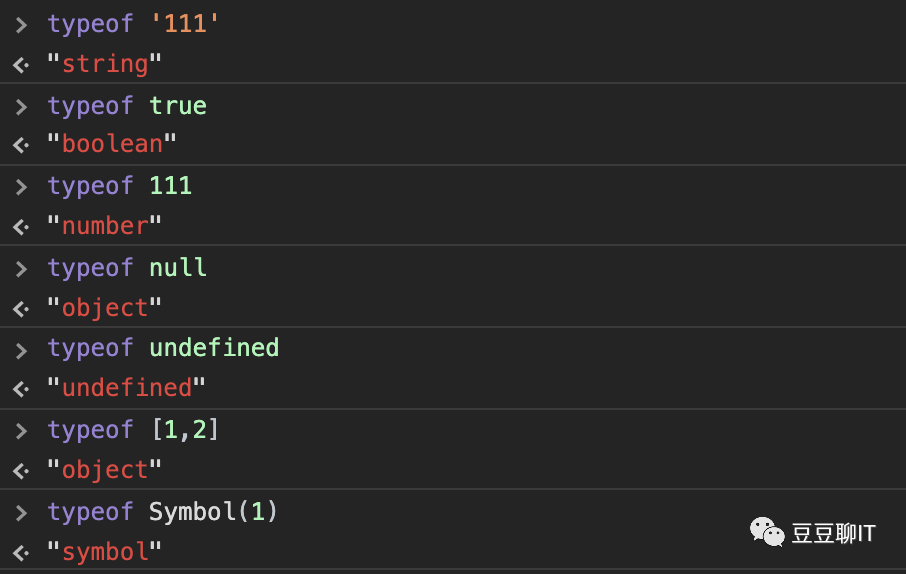The image size is (906, 574).
Task: Click the WeChat logo icon in watermark
Action: click(768, 531)
